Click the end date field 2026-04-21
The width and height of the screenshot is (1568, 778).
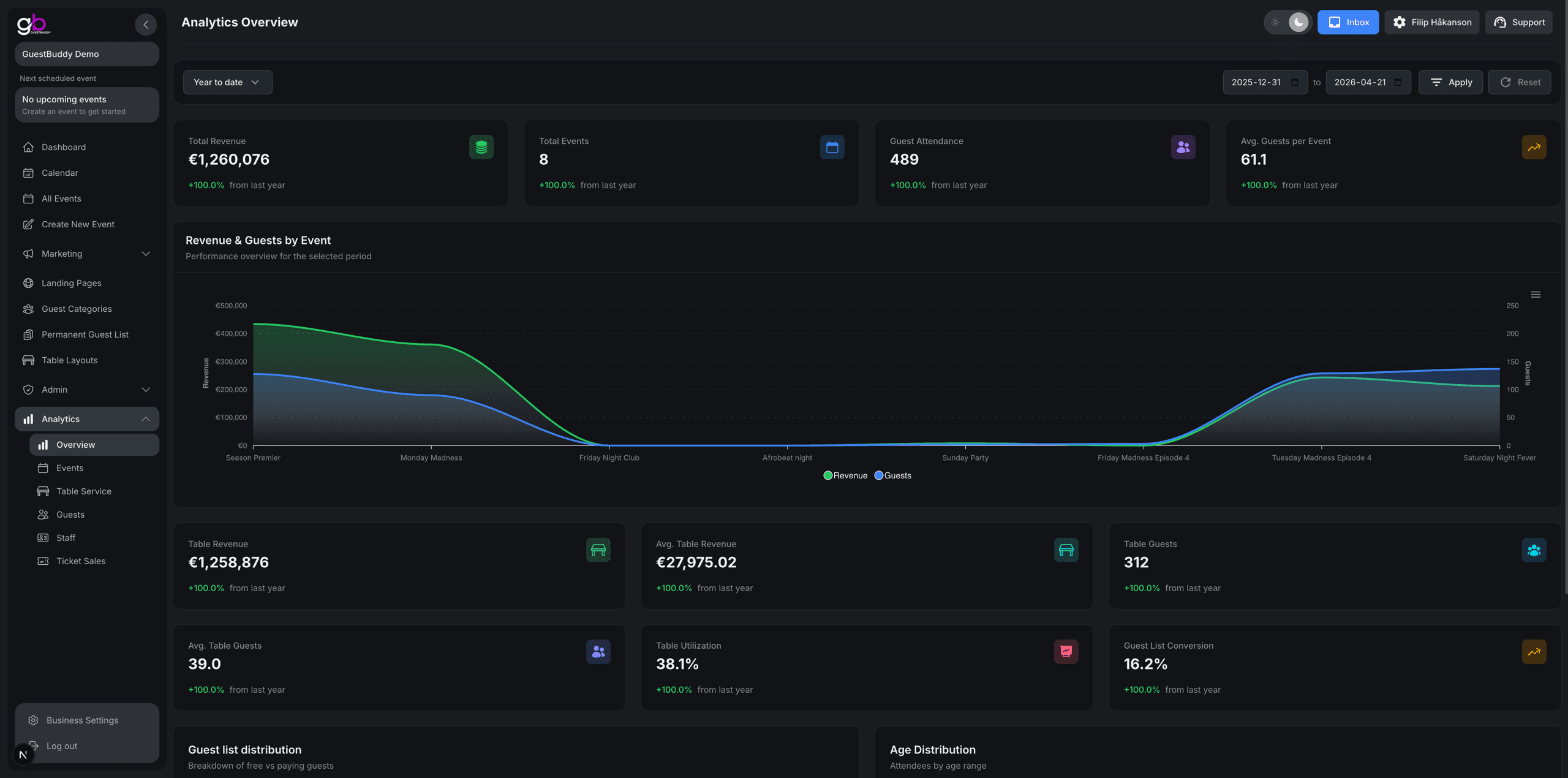pos(1368,82)
